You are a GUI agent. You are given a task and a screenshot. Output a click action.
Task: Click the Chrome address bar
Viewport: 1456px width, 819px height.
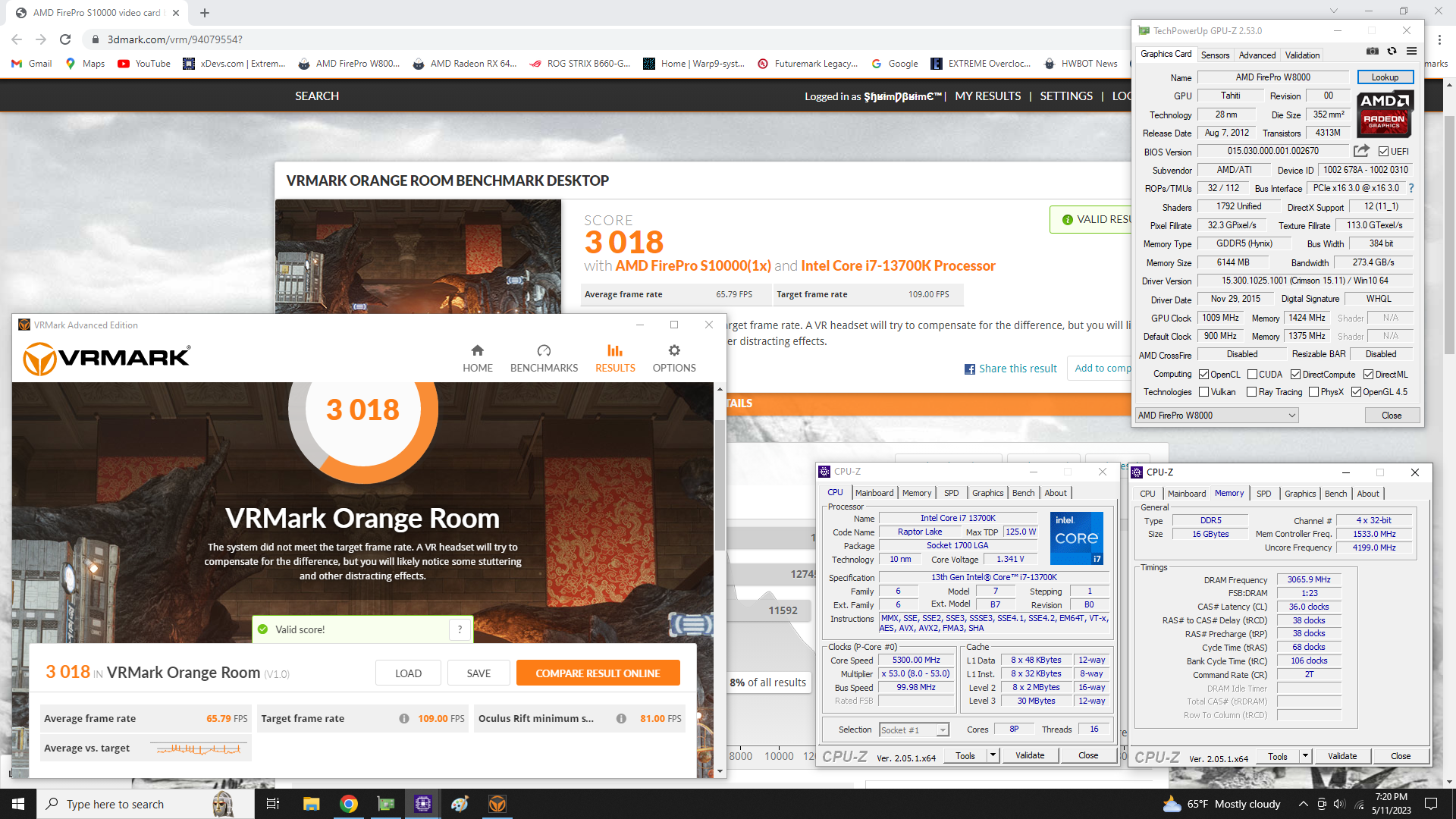point(607,39)
